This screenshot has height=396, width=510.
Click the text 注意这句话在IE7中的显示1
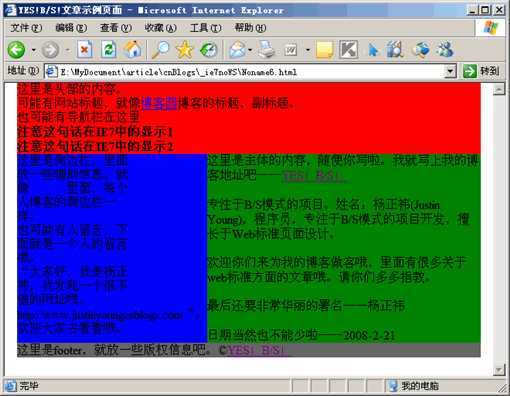coord(96,132)
